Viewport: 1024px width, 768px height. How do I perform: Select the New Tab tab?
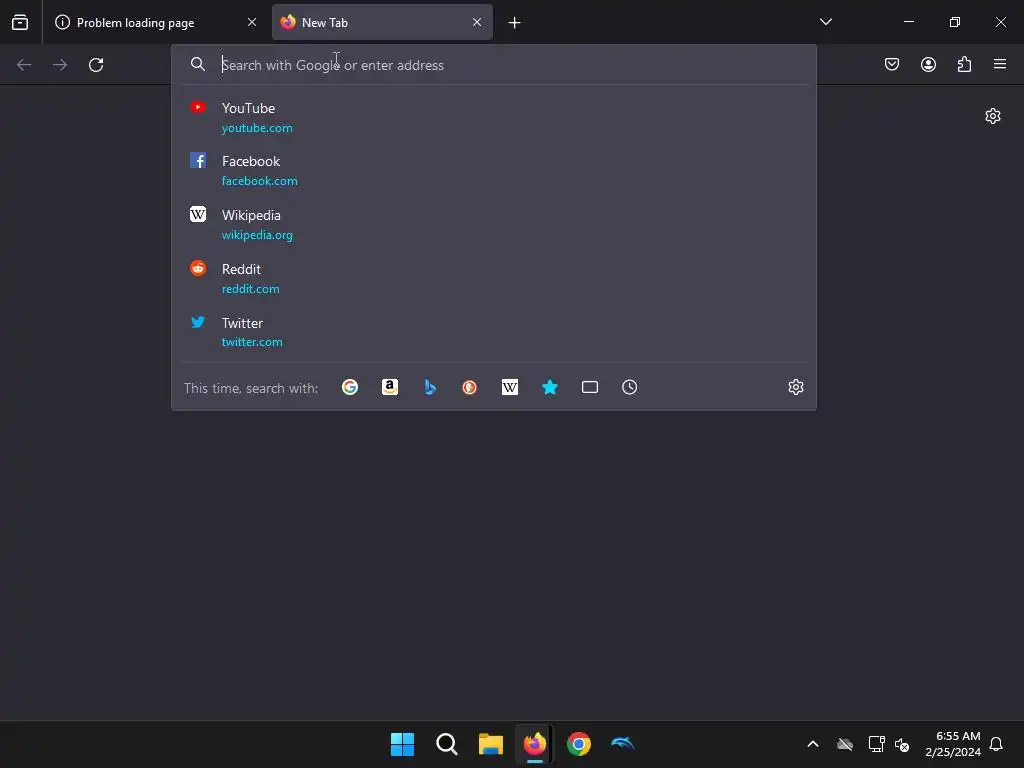(382, 22)
